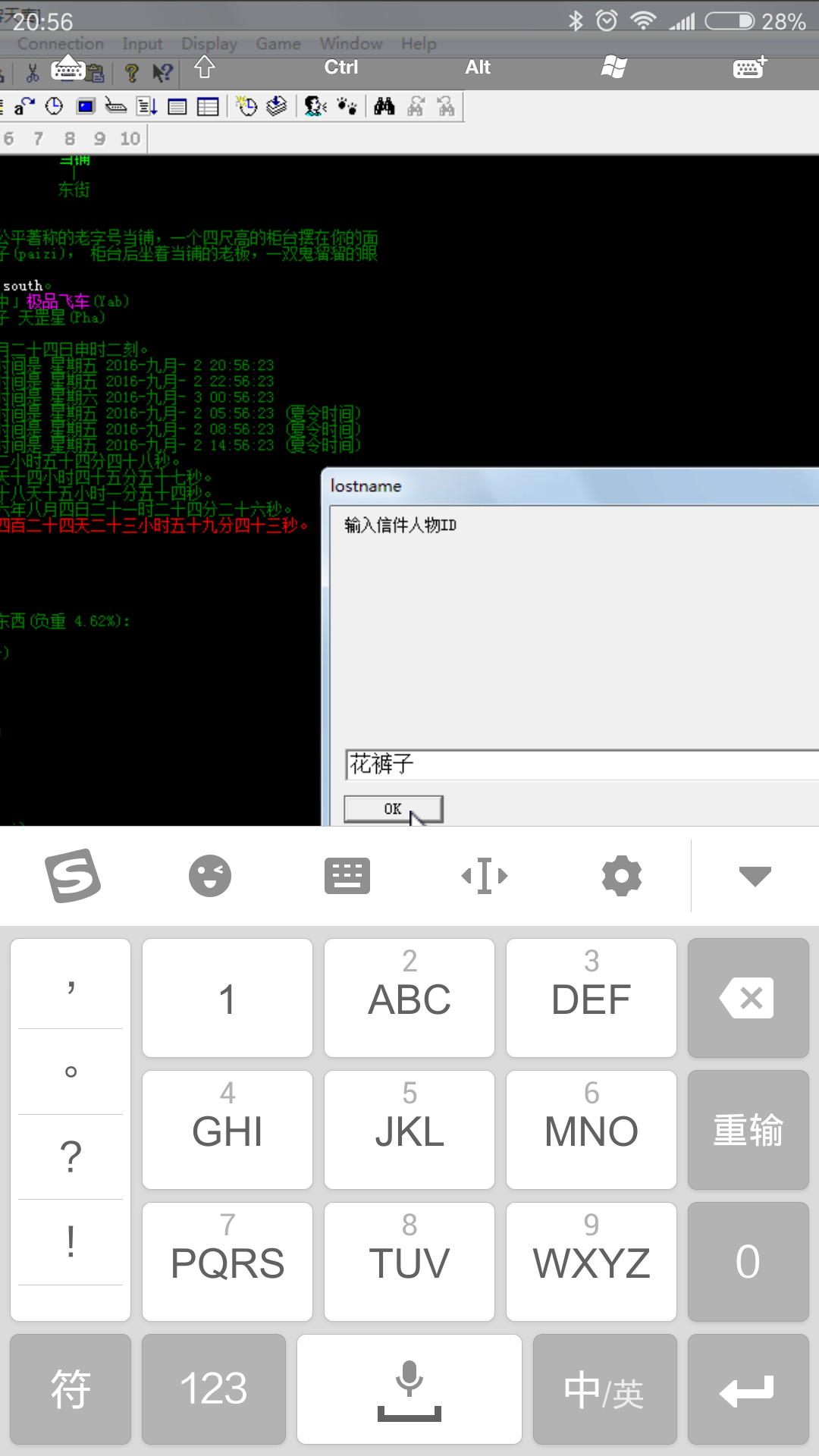Open the Input menu
The image size is (819, 1456).
point(143,44)
